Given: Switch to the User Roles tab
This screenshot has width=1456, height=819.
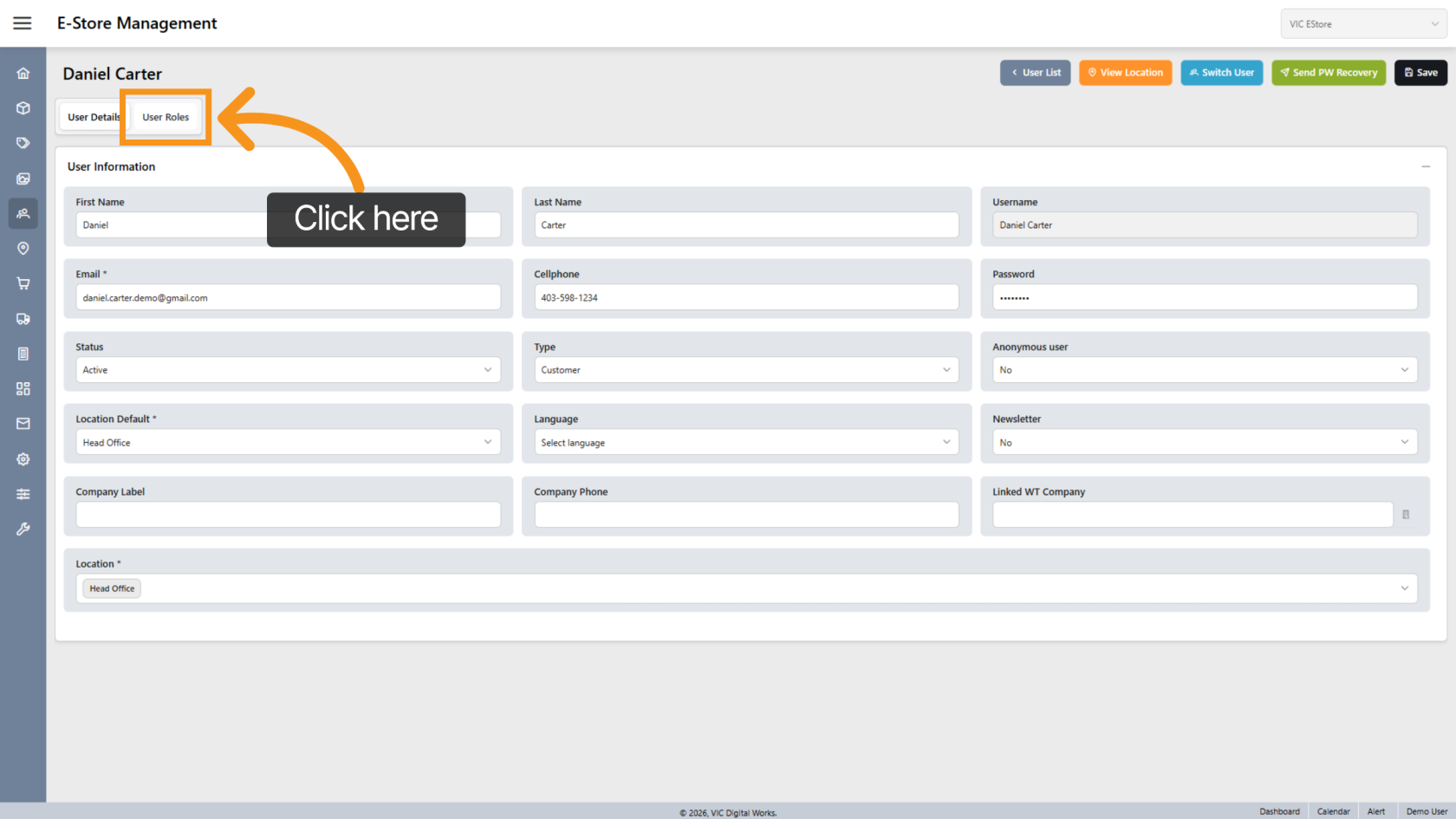Looking at the screenshot, I should (x=166, y=117).
